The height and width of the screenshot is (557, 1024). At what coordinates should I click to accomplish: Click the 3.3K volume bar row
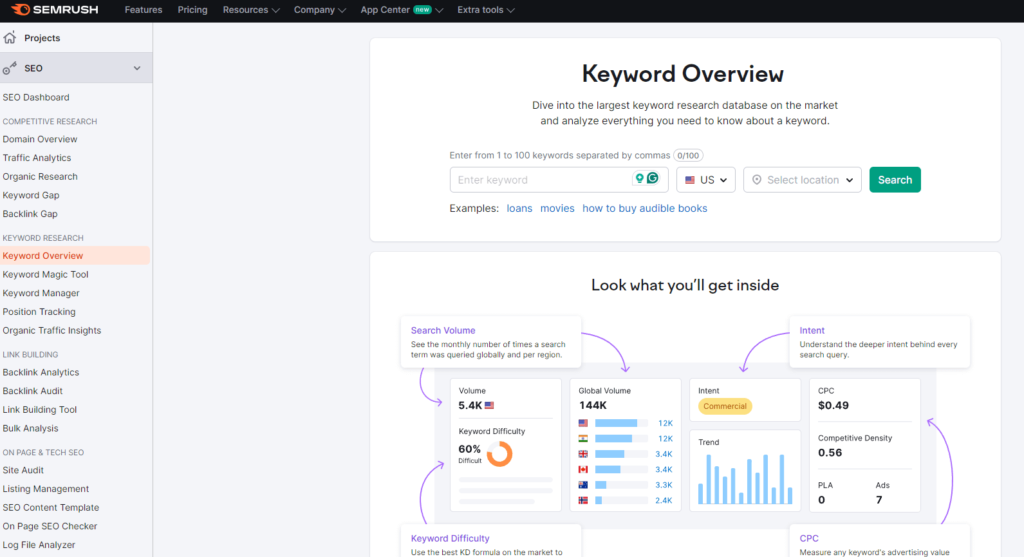625,485
